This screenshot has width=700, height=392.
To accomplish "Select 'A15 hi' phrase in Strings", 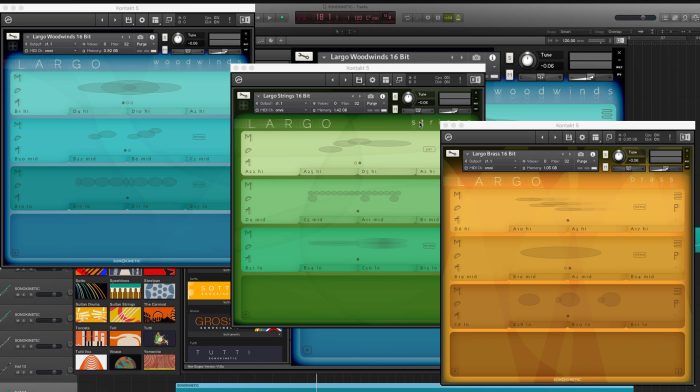I will (312, 171).
